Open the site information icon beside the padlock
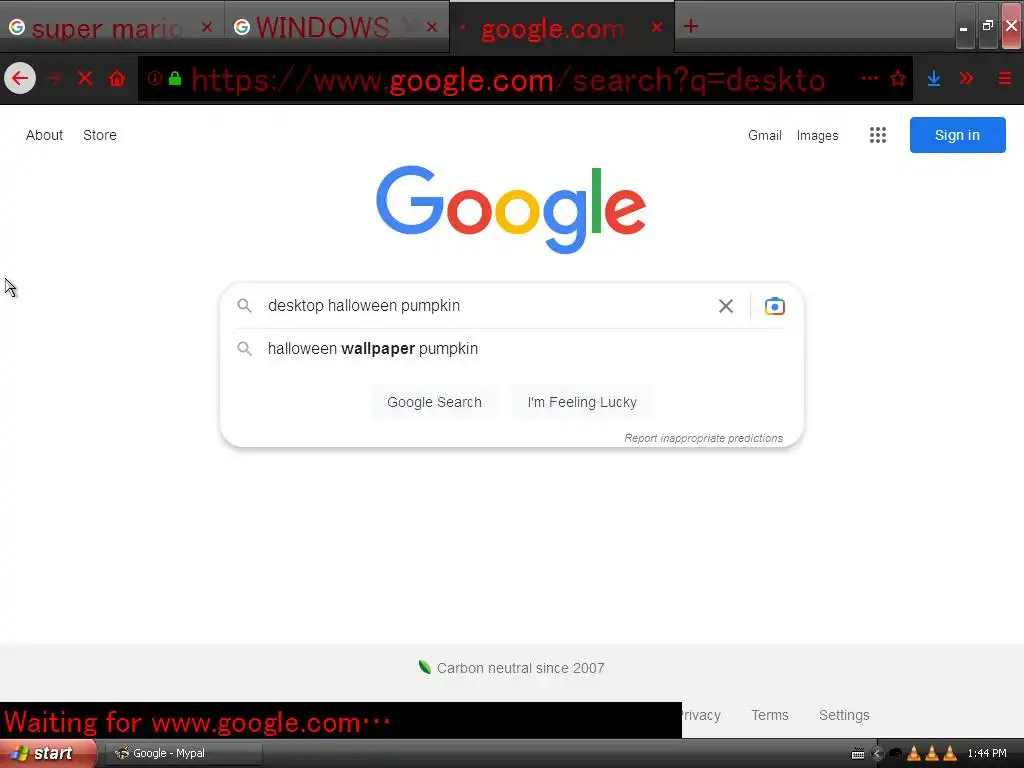 (x=155, y=78)
